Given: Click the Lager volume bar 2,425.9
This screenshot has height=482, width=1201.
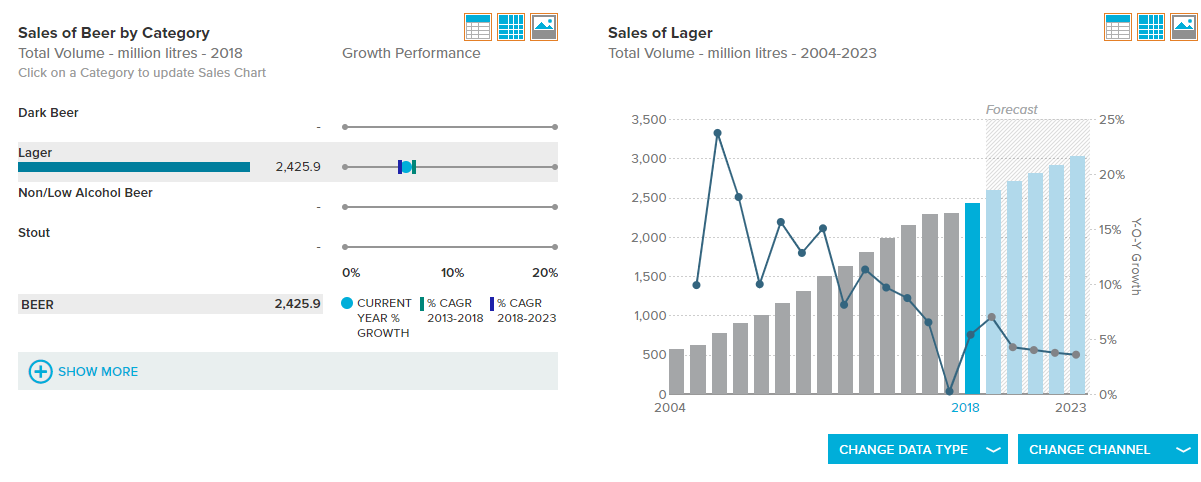Looking at the screenshot, I should point(134,167).
